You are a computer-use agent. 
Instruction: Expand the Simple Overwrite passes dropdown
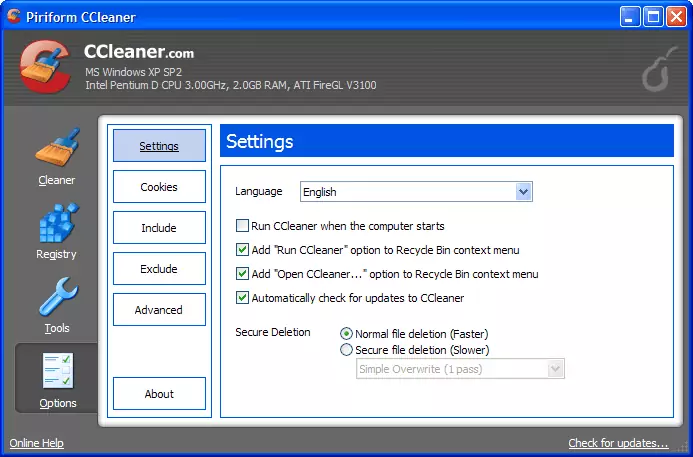click(556, 369)
